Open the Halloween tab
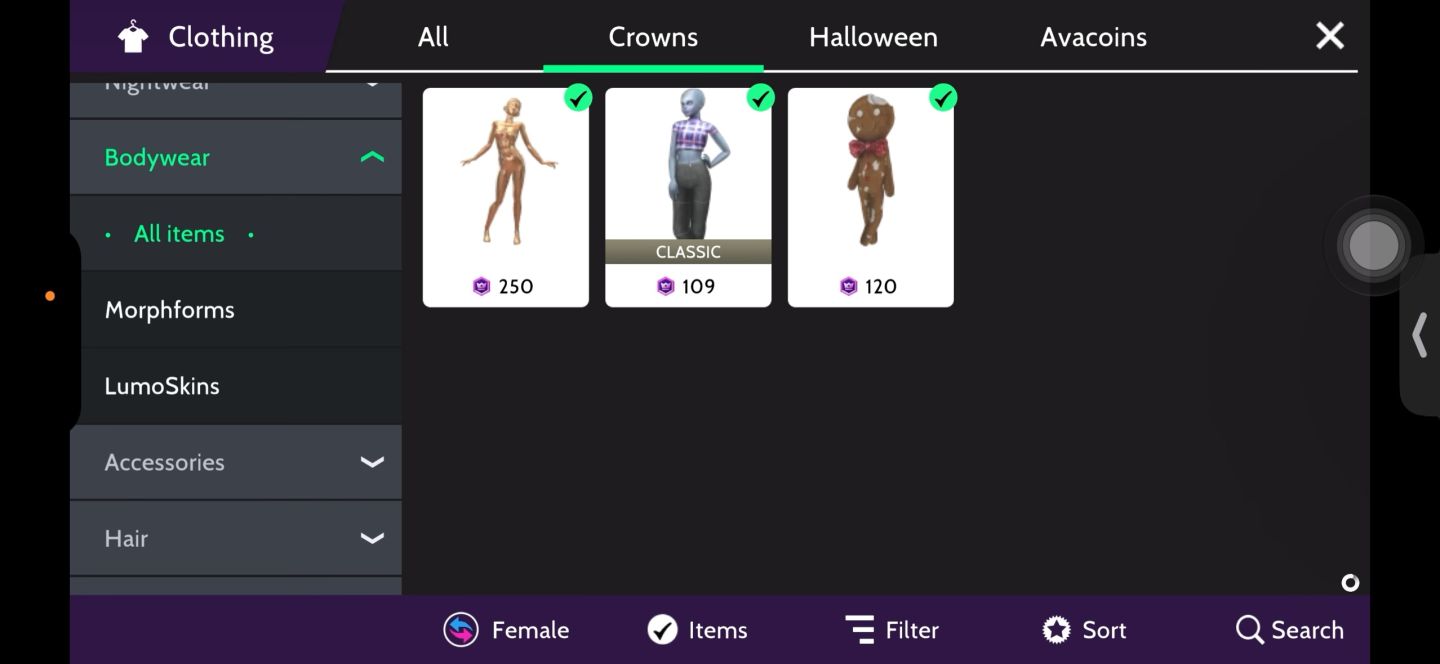The image size is (1440, 664). pyautogui.click(x=873, y=37)
